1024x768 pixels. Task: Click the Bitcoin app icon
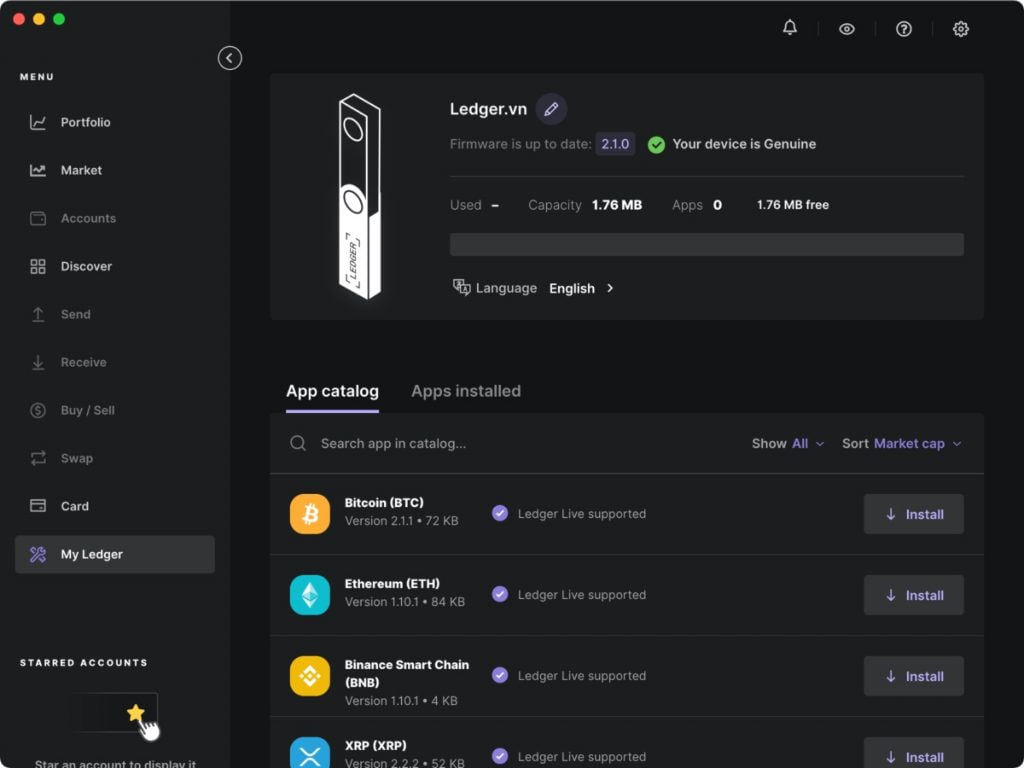(310, 514)
